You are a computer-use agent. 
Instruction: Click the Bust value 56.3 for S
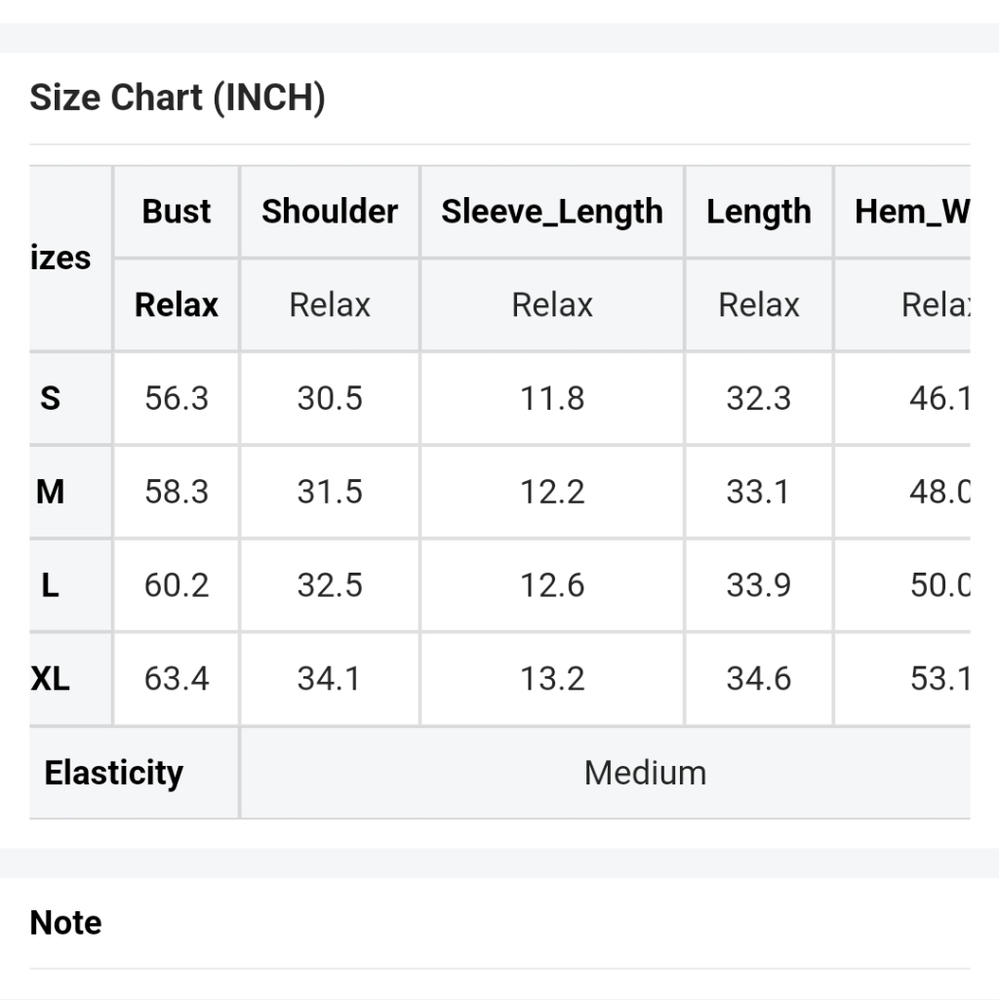[177, 399]
